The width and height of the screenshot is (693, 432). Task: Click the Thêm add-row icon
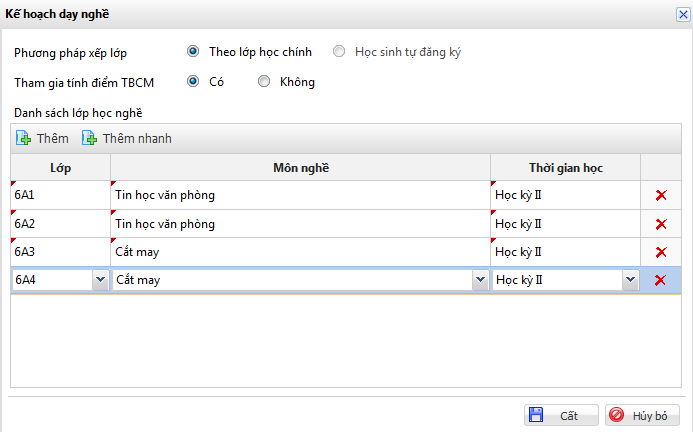pos(24,138)
